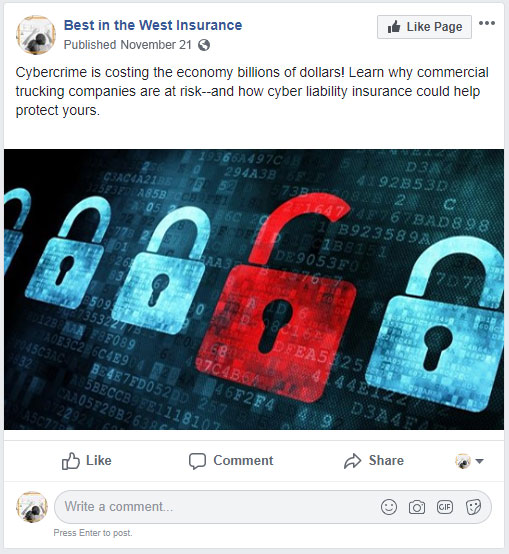This screenshot has height=554, width=509.
Task: Click the Published November 21 timestamp
Action: pyautogui.click(x=128, y=45)
